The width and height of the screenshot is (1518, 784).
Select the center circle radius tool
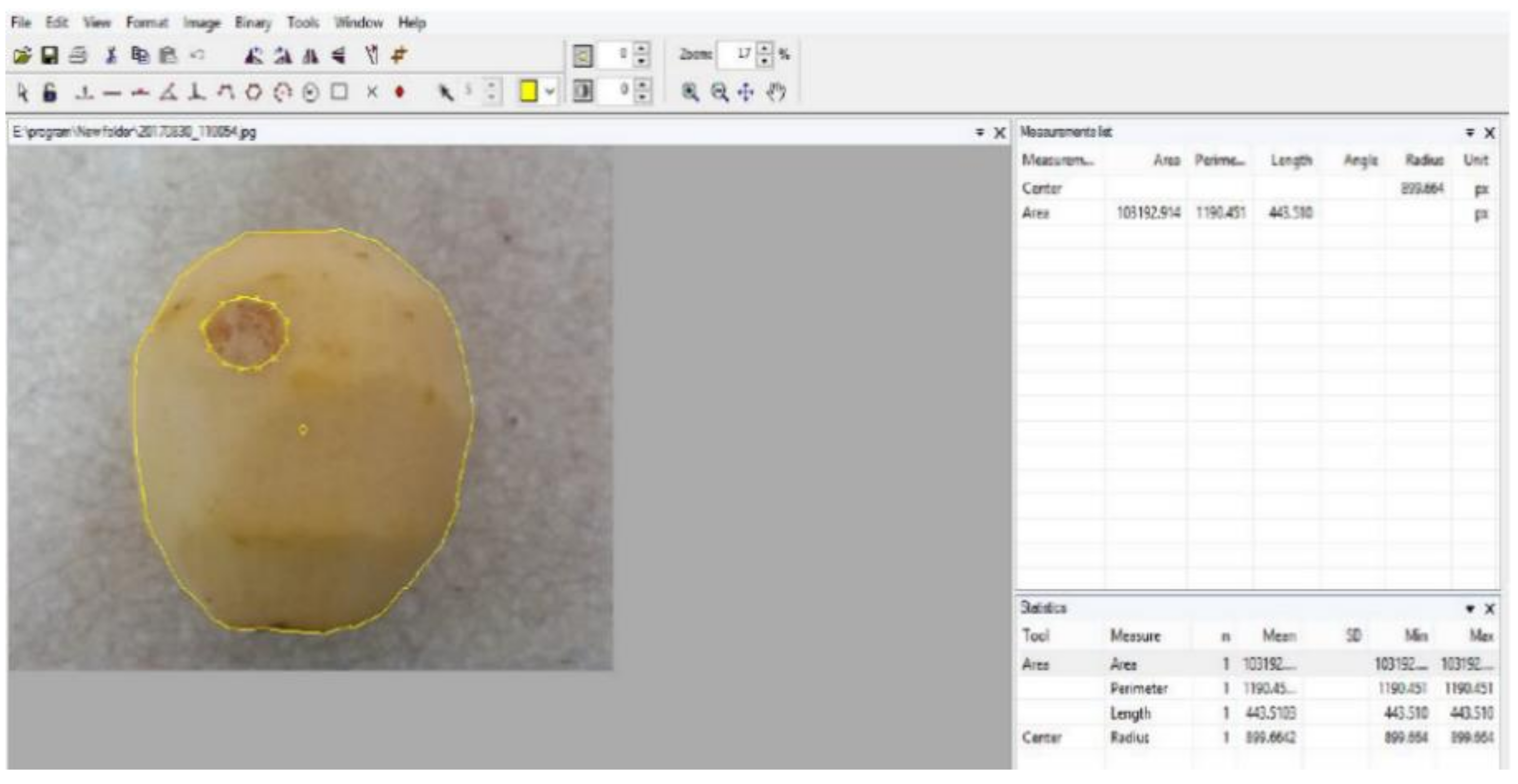[x=310, y=93]
